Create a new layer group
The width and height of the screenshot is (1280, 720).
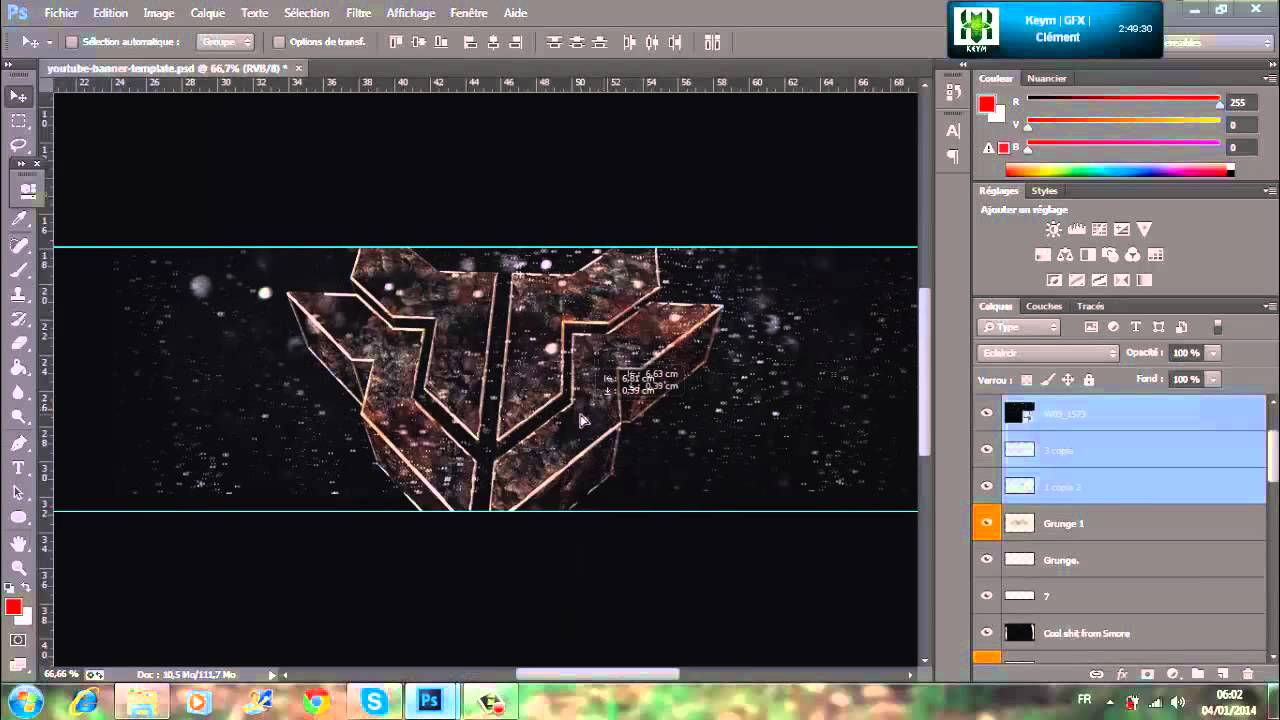(1197, 675)
